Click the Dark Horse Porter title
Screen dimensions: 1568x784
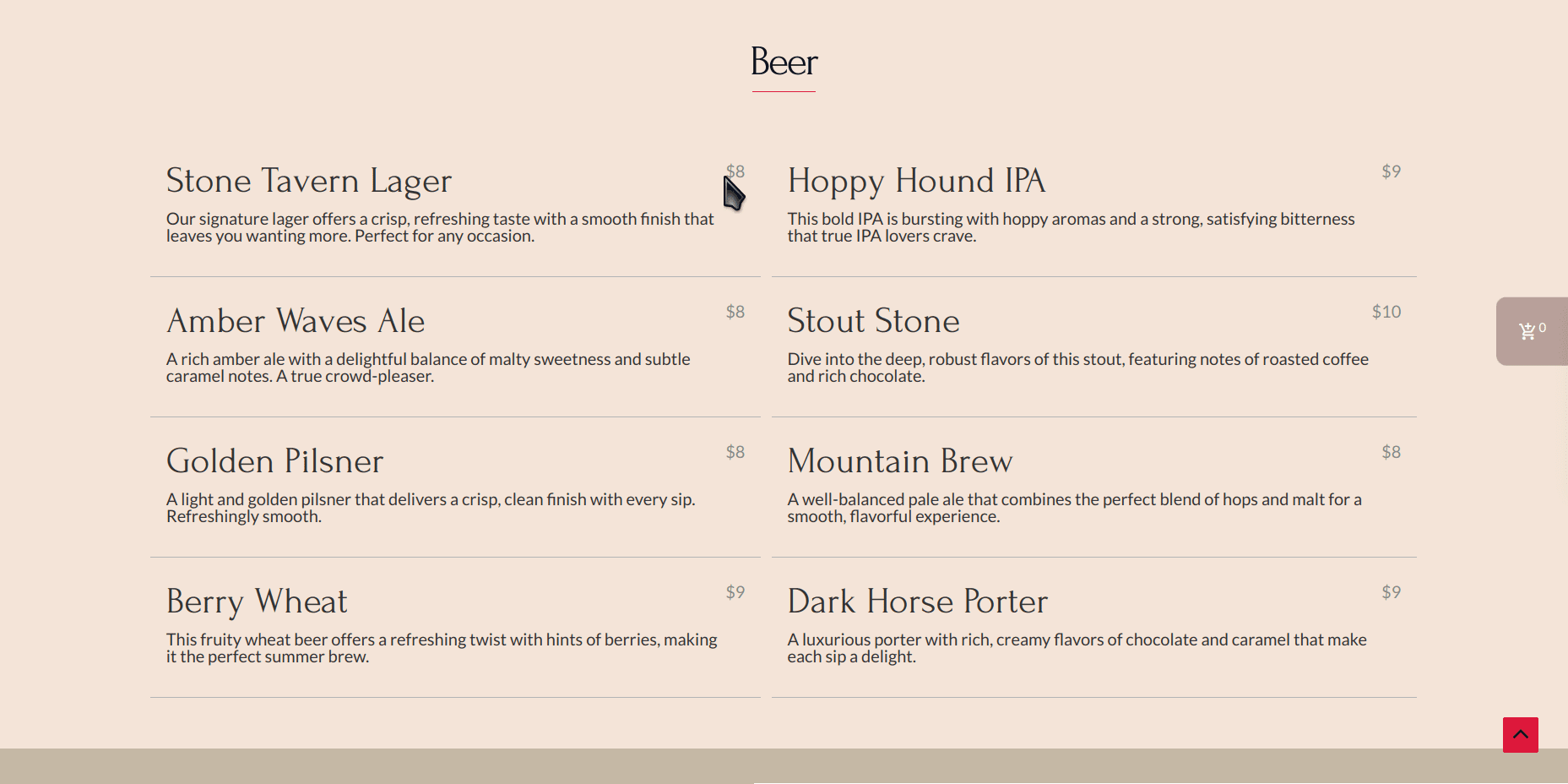point(917,602)
